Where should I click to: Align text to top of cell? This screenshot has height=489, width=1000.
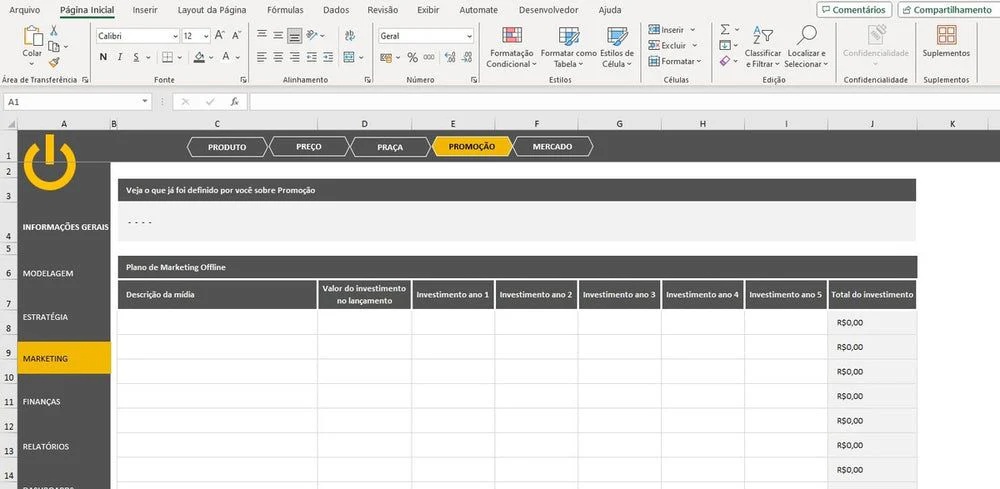tap(261, 35)
